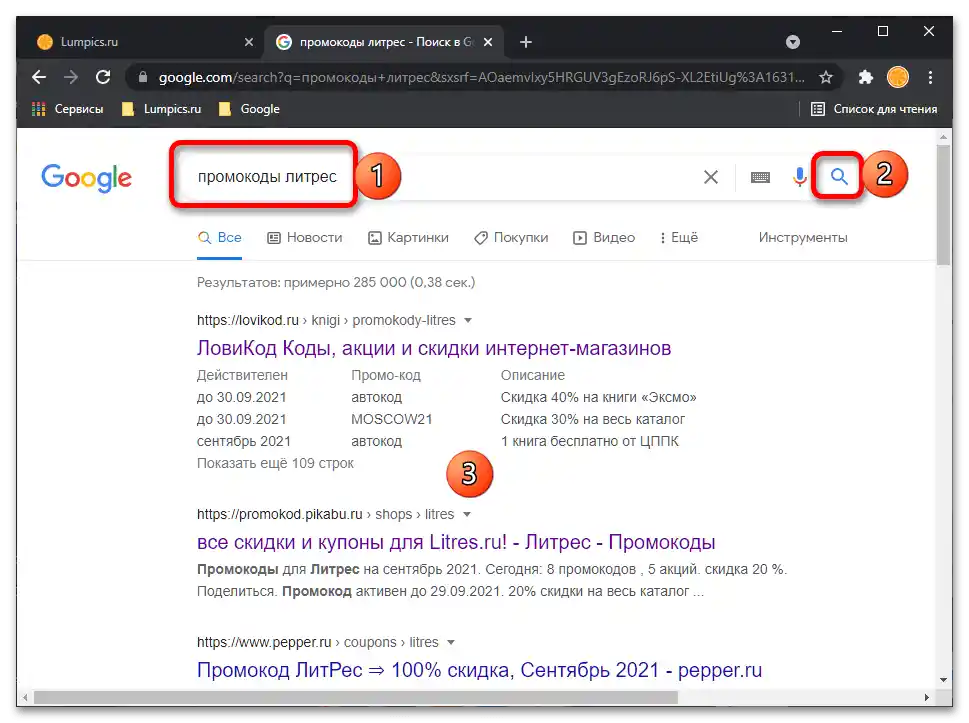Click the address bar URL
Viewport: 969px width, 723px height.
[481, 77]
